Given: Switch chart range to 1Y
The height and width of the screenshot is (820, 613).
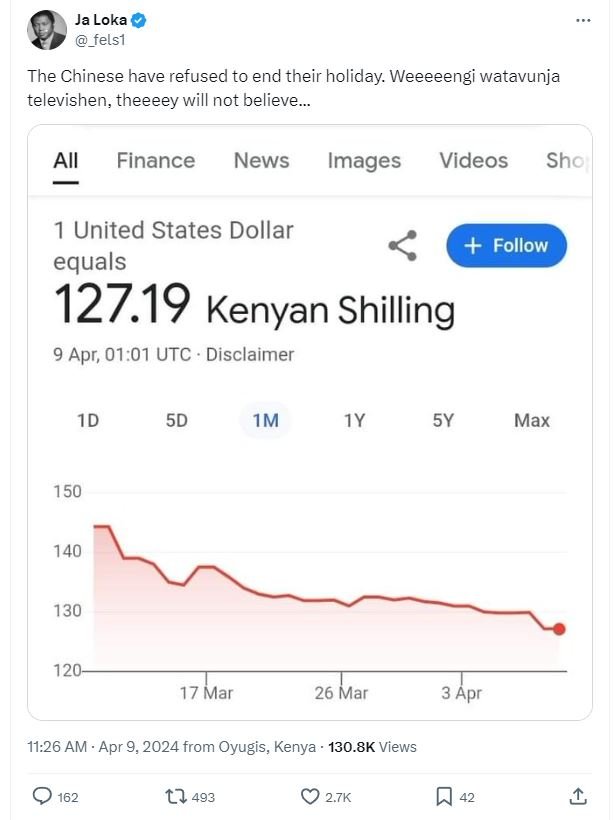Looking at the screenshot, I should [353, 421].
